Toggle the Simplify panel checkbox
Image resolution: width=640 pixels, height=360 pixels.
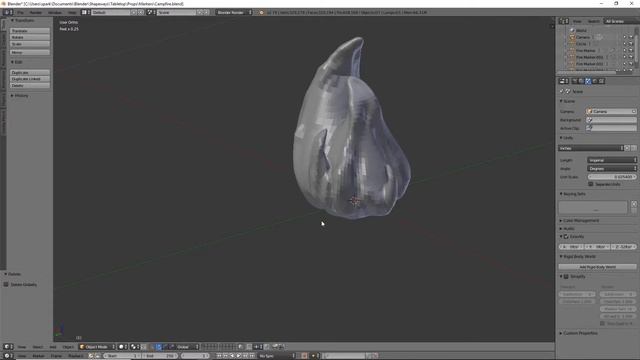566,276
